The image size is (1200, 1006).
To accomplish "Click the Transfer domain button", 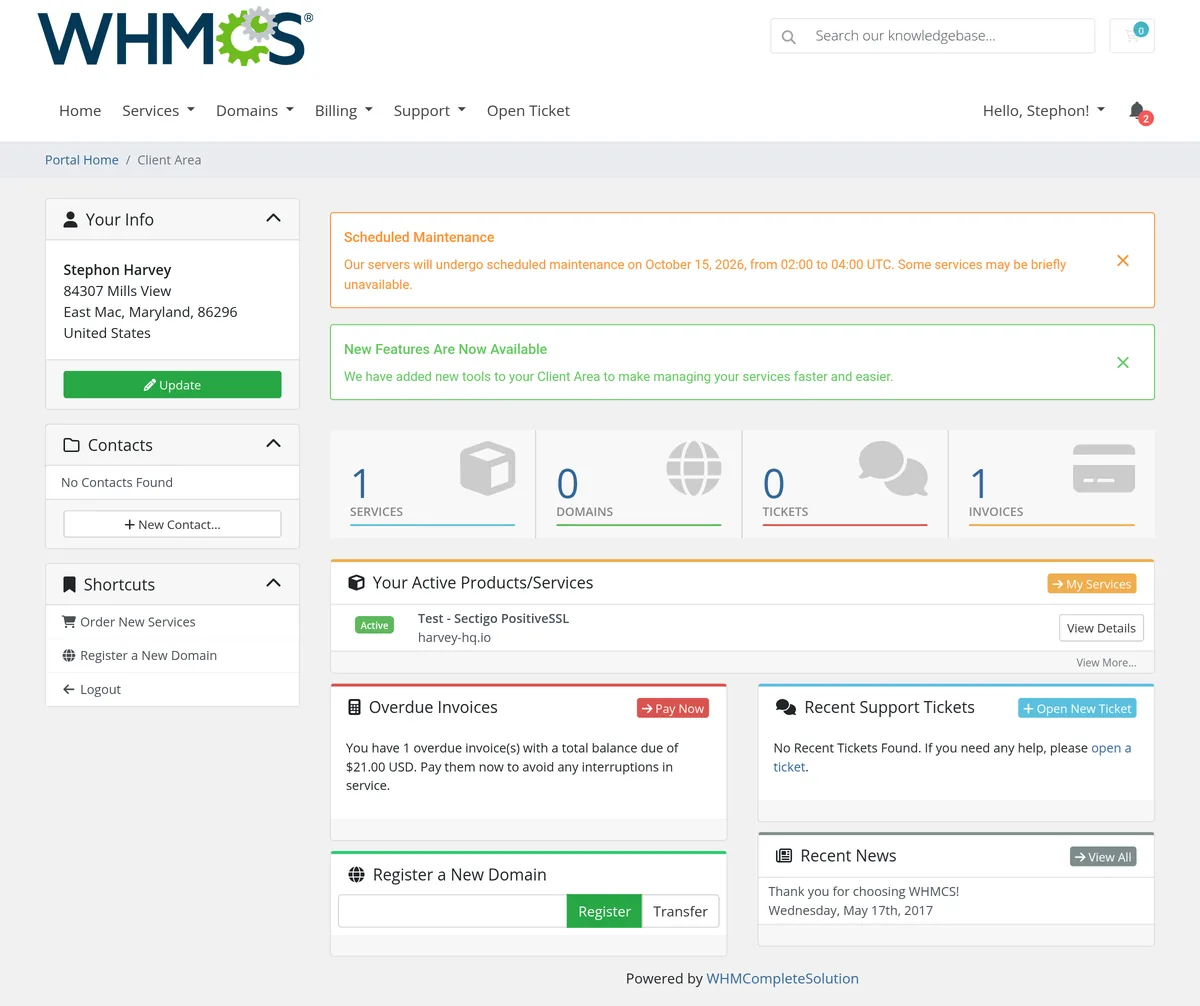I will pyautogui.click(x=680, y=911).
